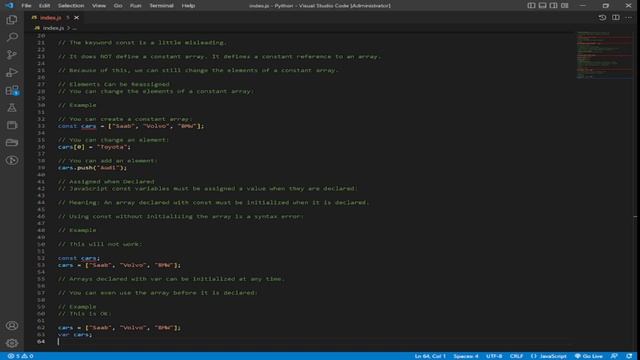Open the Testing flask view

pyautogui.click(x=12, y=108)
